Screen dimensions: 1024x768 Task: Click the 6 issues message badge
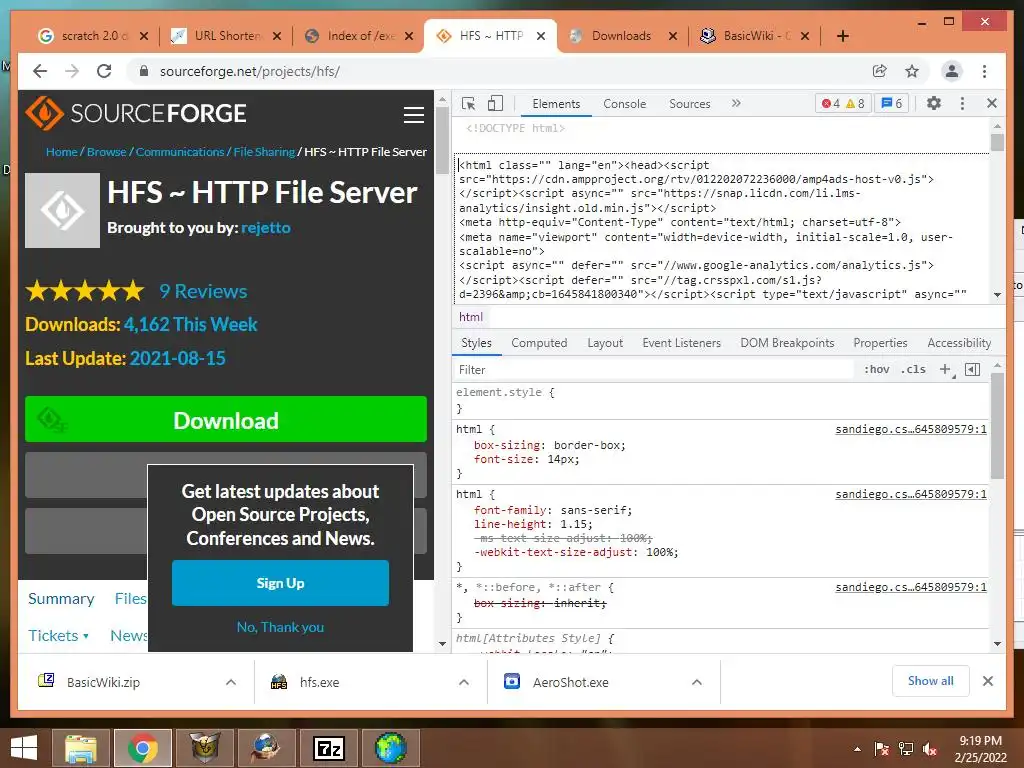(x=891, y=103)
